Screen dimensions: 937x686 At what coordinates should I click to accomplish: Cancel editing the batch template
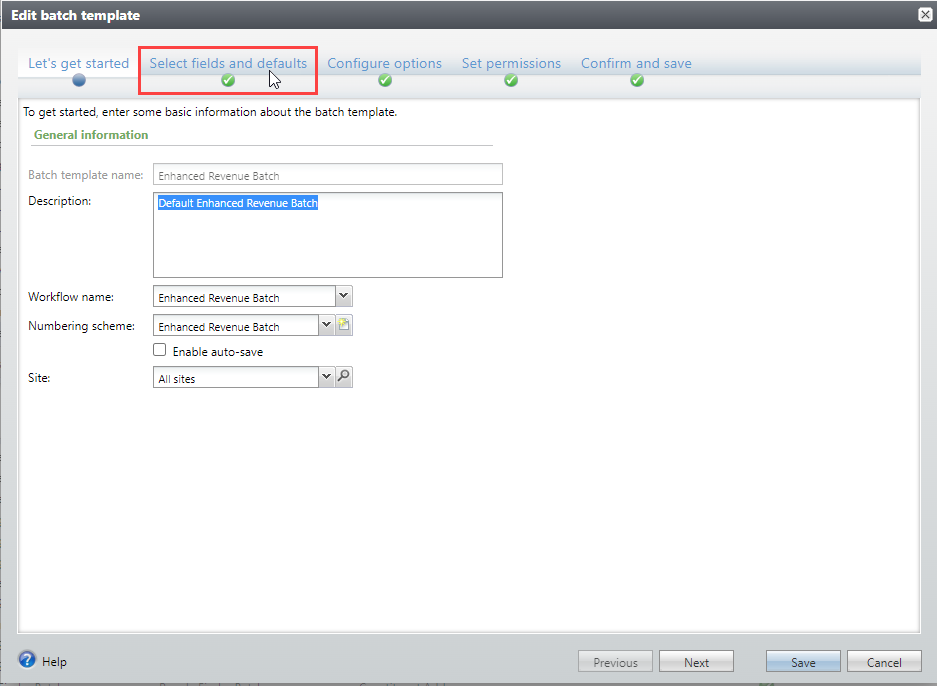pos(883,662)
